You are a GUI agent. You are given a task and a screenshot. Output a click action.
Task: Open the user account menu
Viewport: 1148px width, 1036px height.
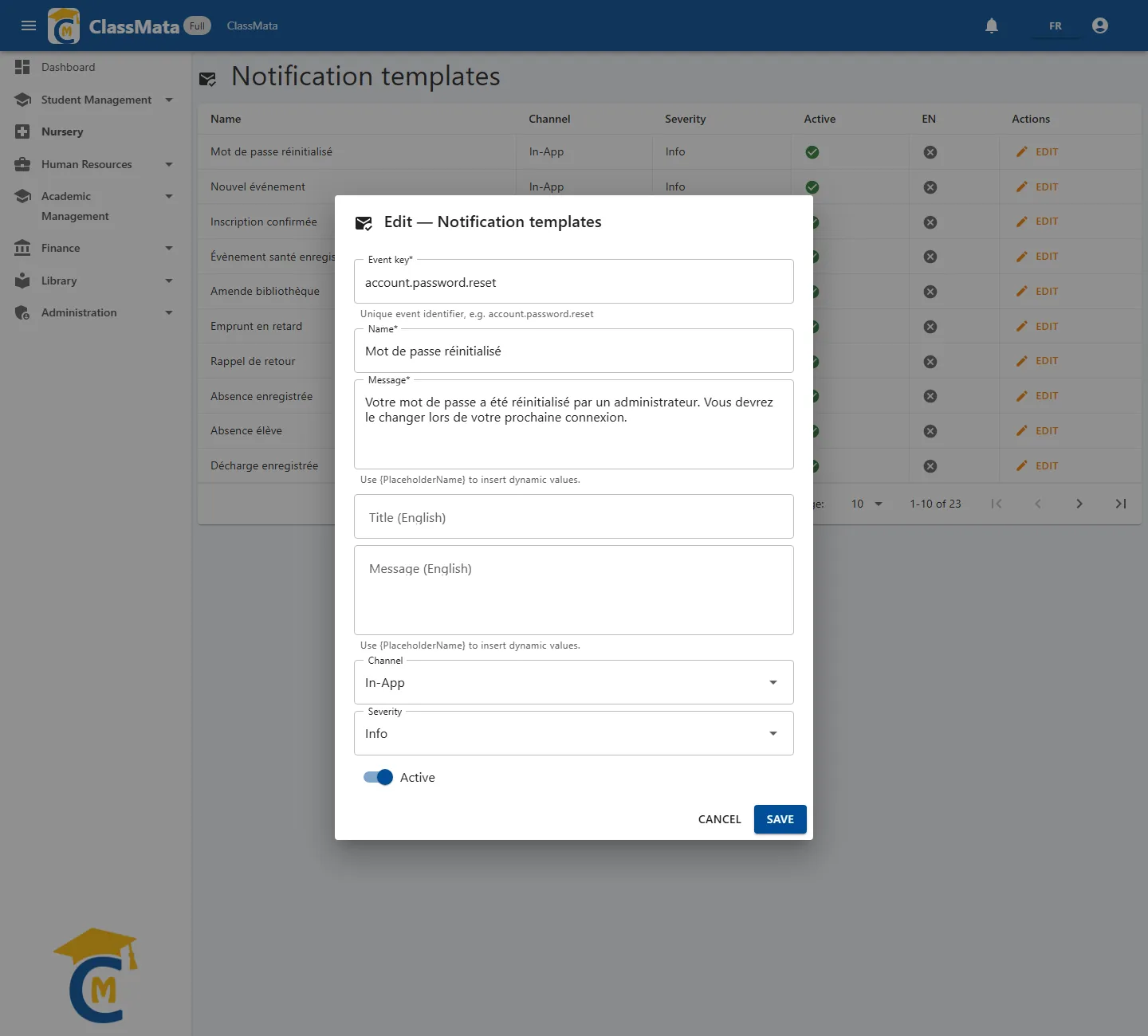(1100, 26)
